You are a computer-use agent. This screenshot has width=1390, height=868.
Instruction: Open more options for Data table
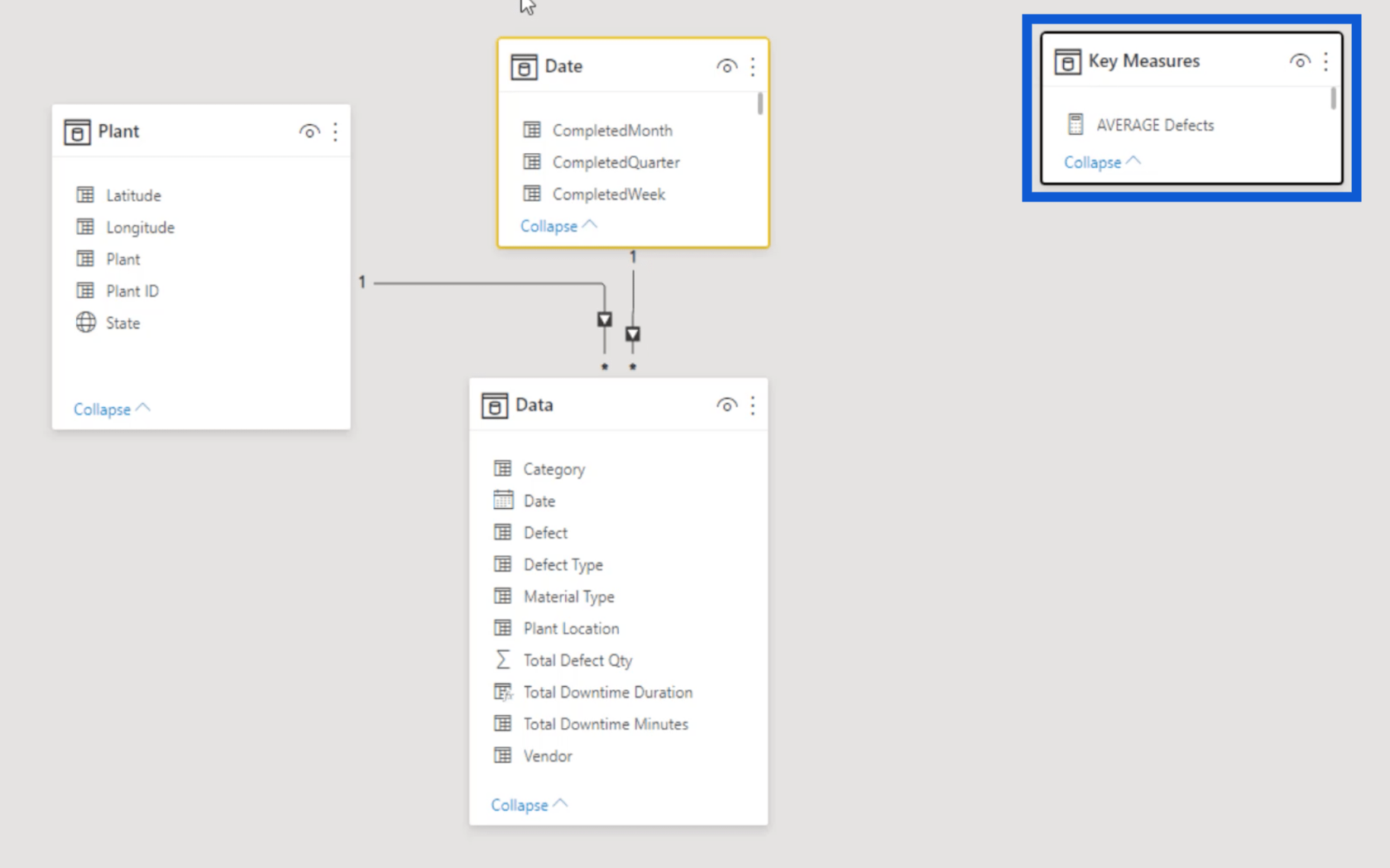pyautogui.click(x=752, y=405)
